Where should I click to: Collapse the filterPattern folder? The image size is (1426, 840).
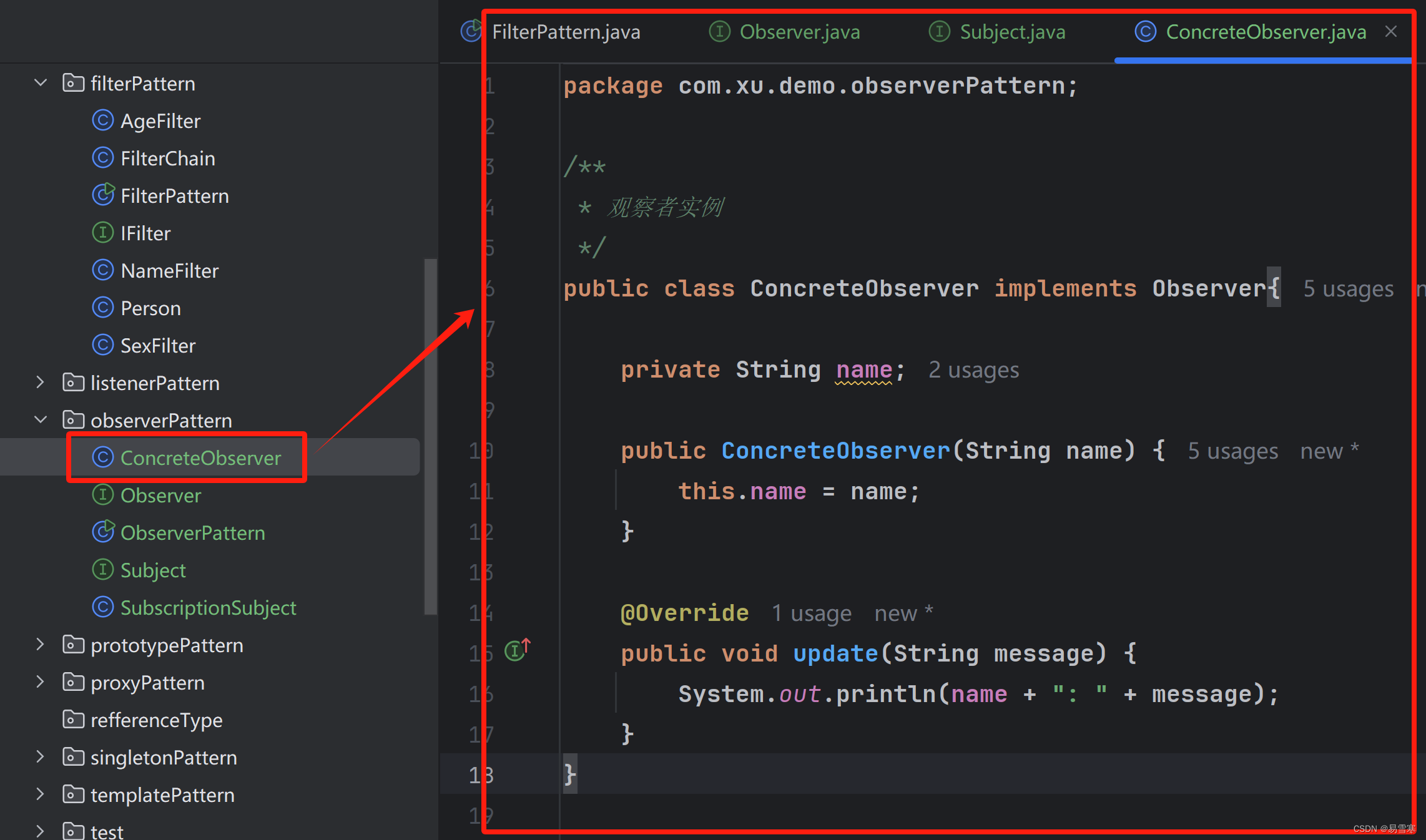[41, 83]
